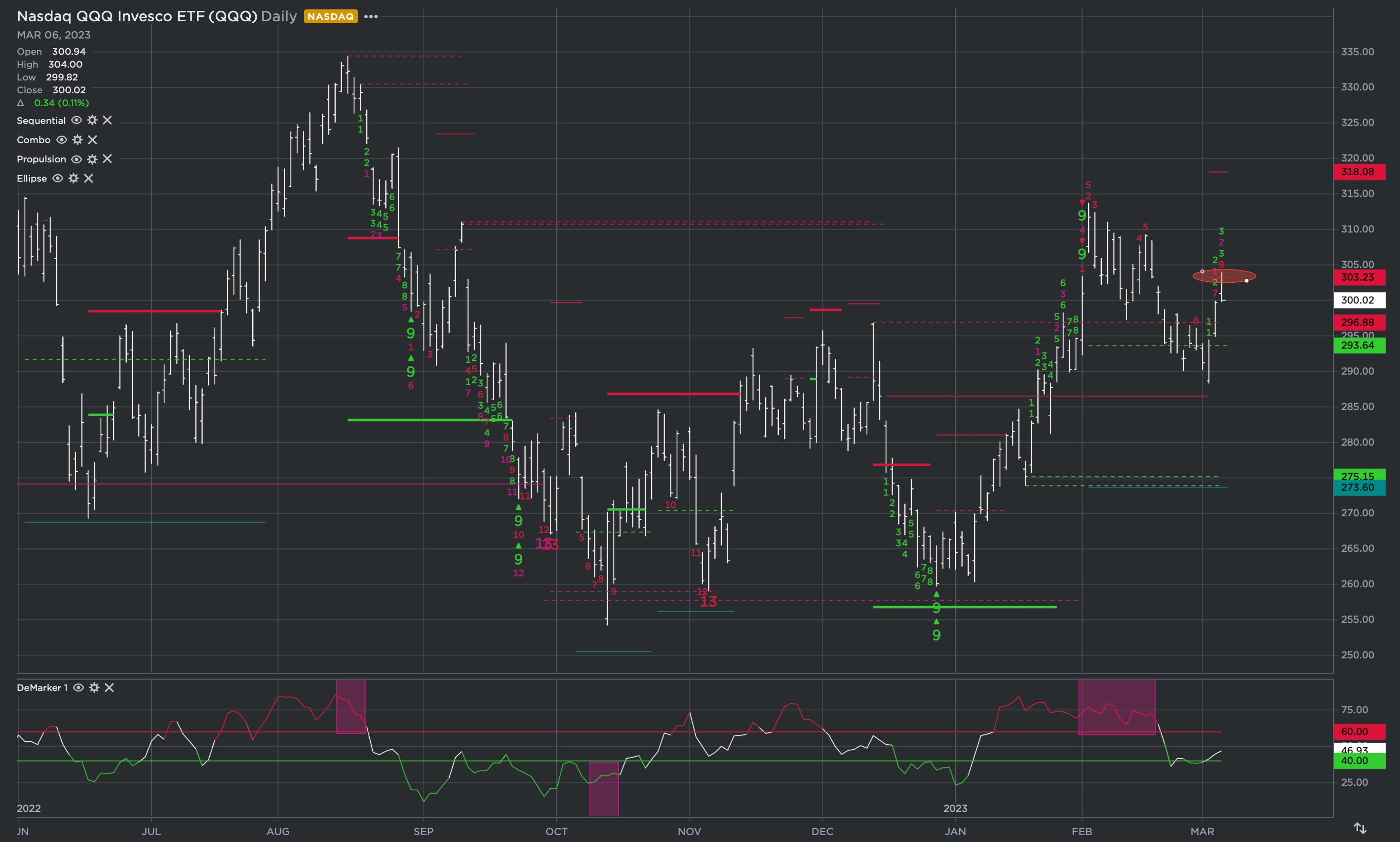Open settings gear for Ellipse
Viewport: 1400px width, 842px height.
74,178
